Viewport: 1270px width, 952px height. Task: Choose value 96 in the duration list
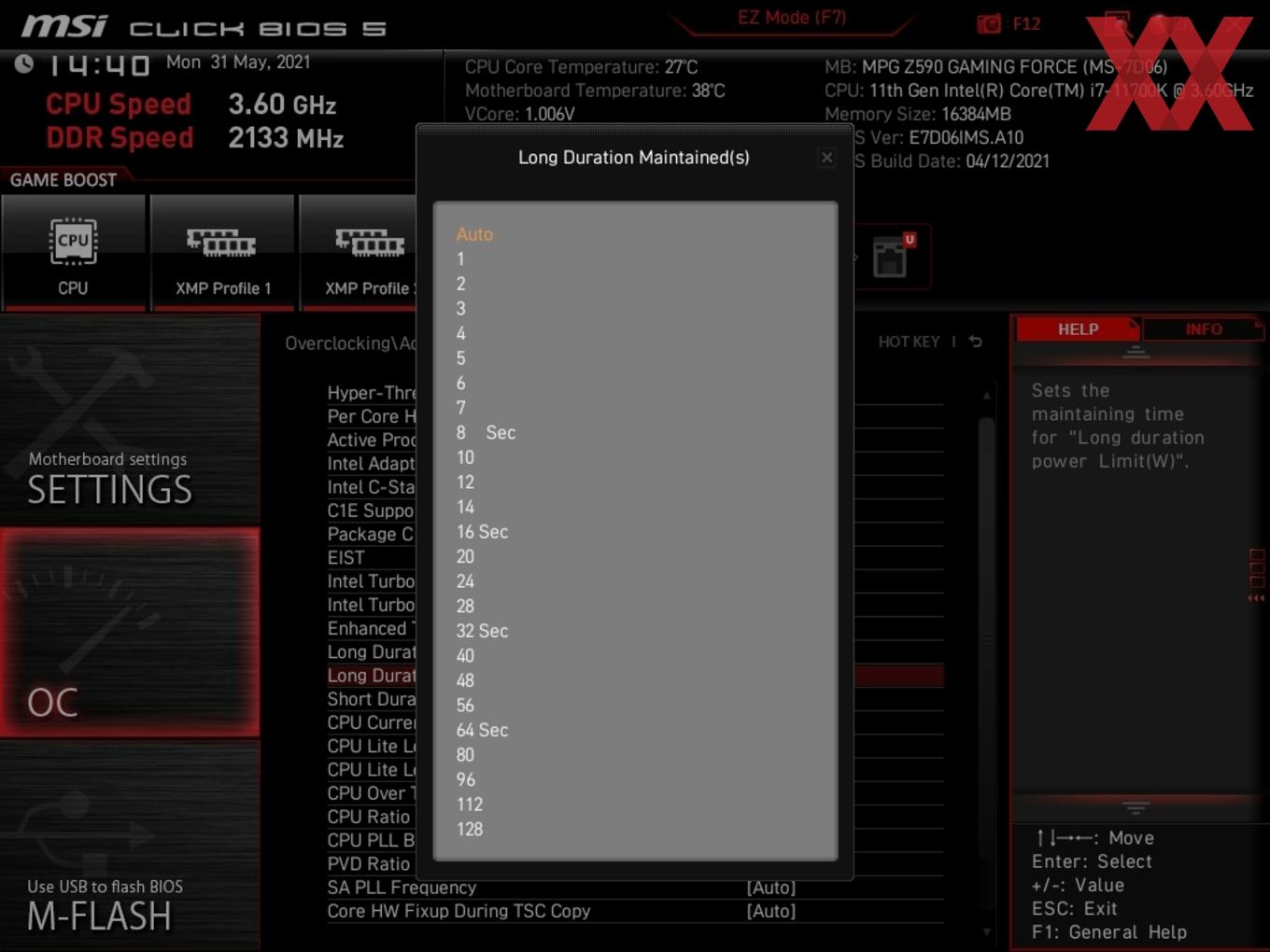pos(465,779)
